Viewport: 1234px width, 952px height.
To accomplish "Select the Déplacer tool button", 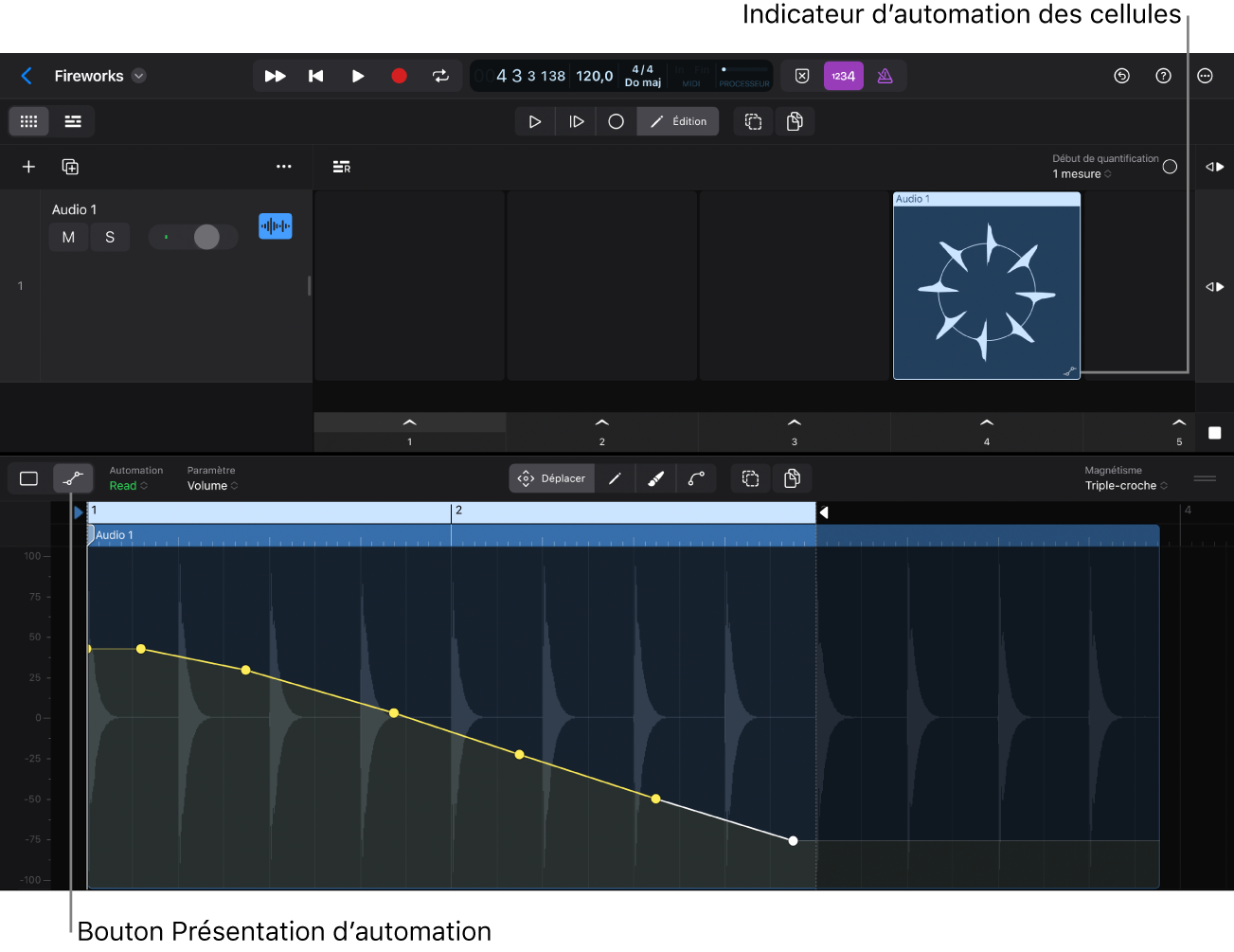I will [552, 478].
